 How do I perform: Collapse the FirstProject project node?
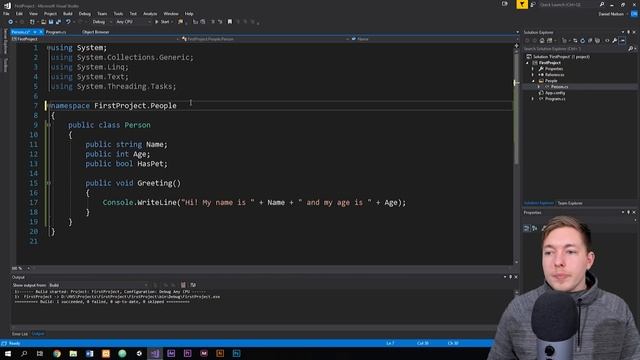point(527,63)
